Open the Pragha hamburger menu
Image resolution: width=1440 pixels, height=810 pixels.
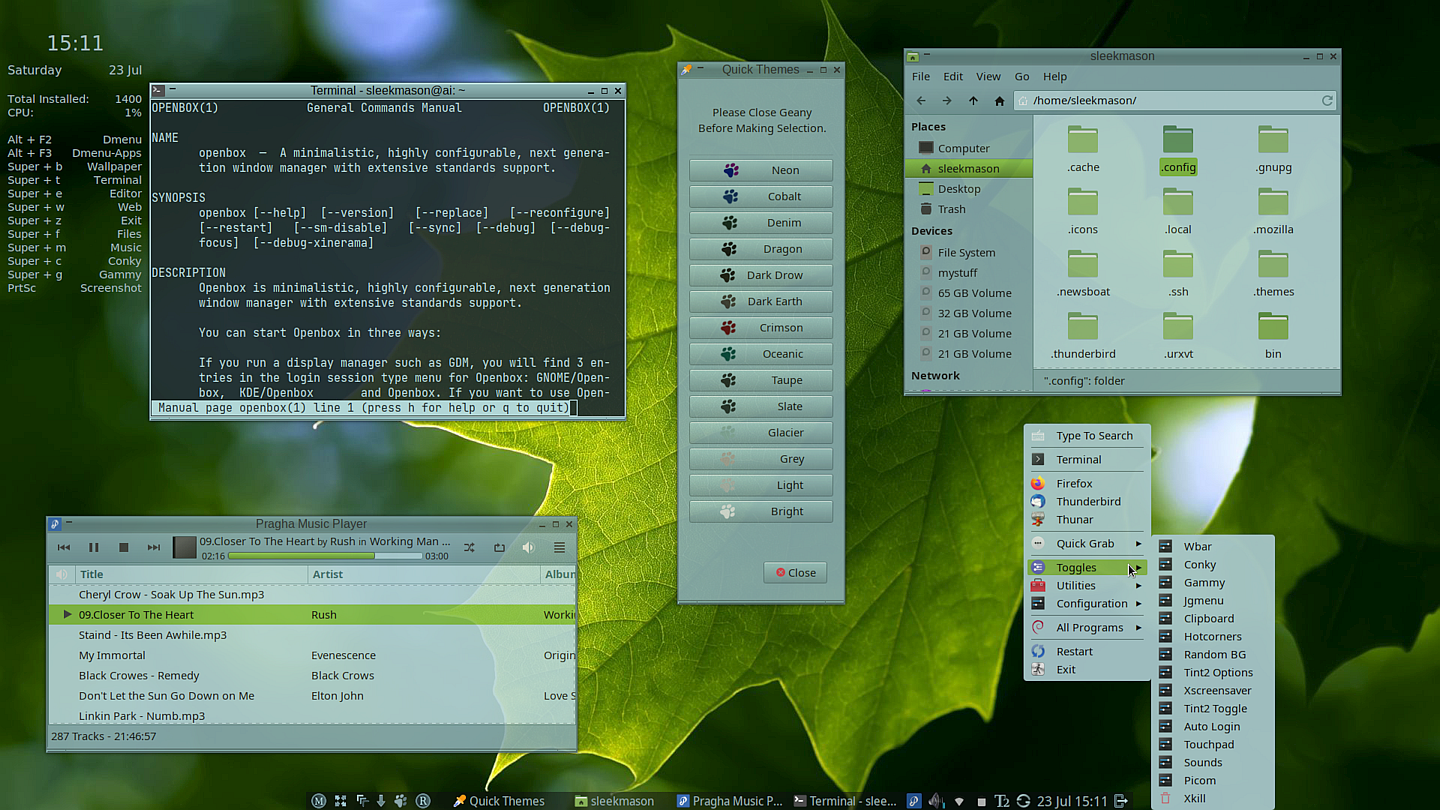pos(559,547)
